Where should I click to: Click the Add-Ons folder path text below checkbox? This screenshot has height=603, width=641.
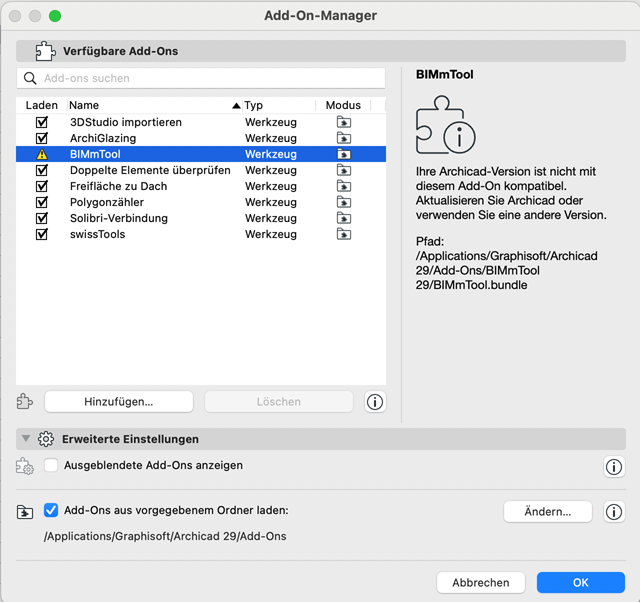(165, 536)
